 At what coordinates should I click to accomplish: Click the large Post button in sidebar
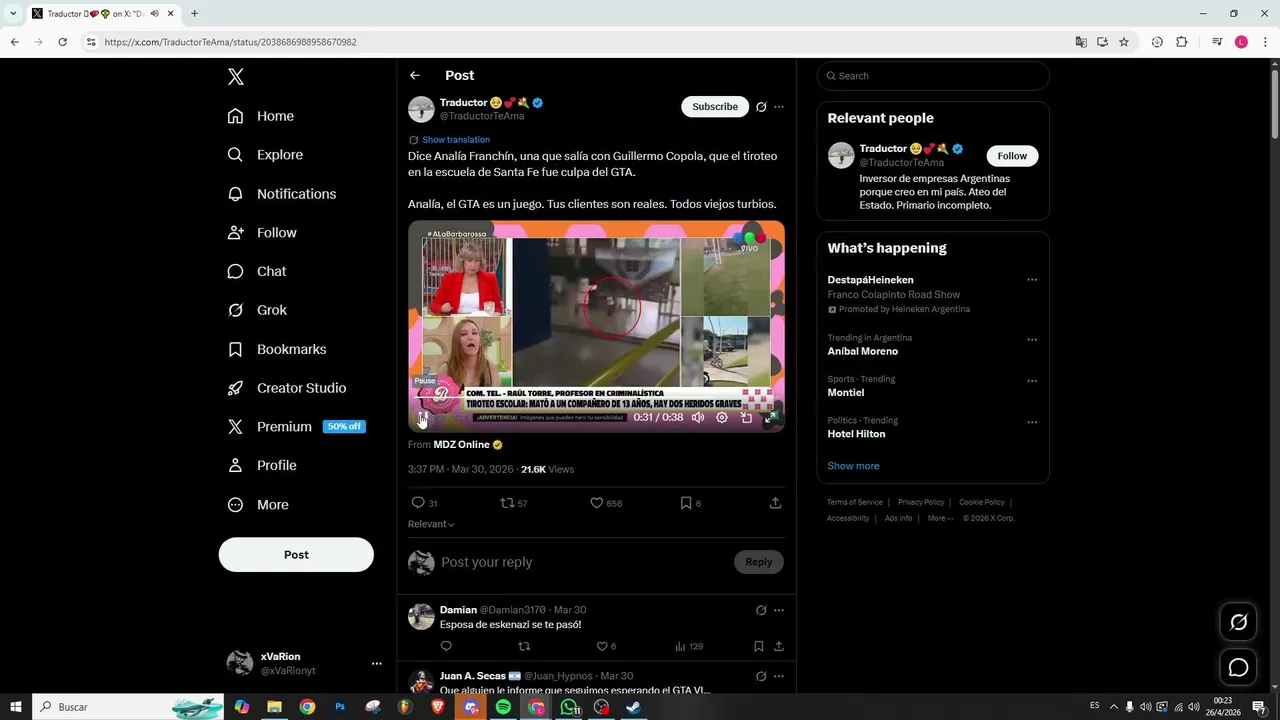(296, 555)
